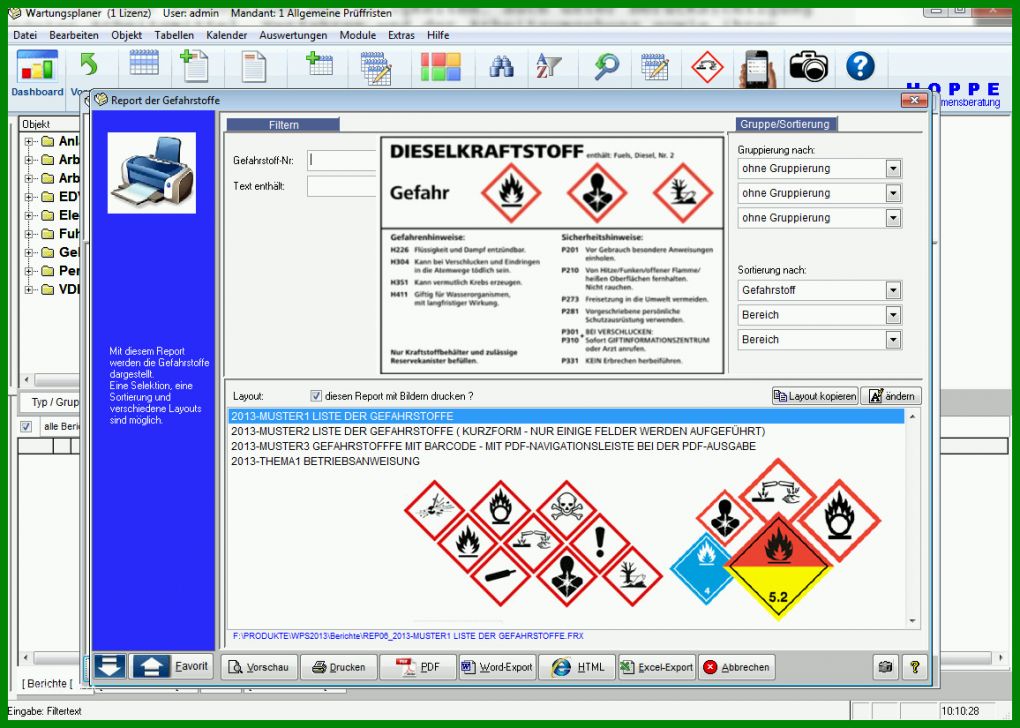This screenshot has height=728, width=1020.
Task: Open the Extras menu
Action: point(401,35)
